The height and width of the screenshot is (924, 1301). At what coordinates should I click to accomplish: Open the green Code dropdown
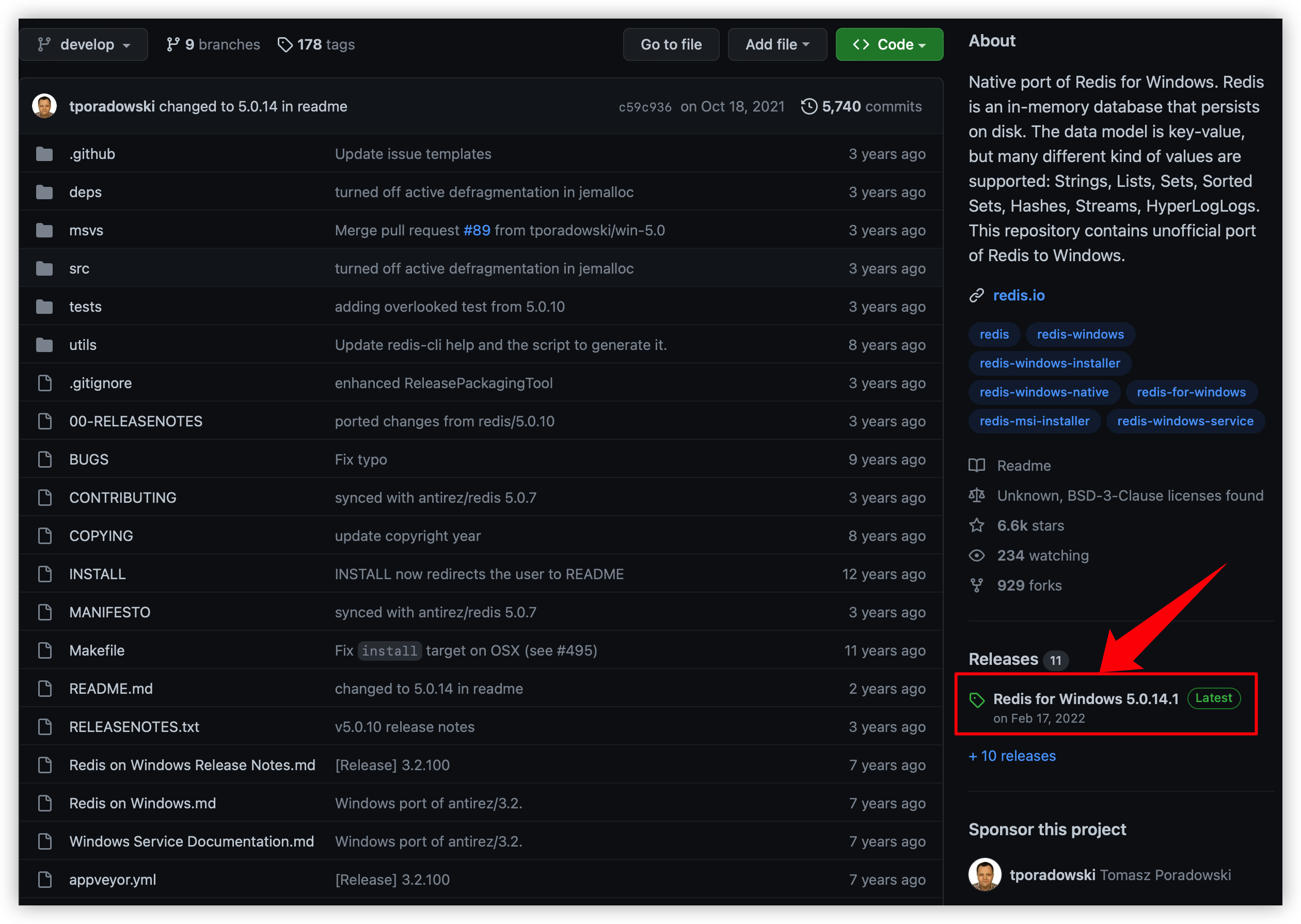(x=889, y=44)
